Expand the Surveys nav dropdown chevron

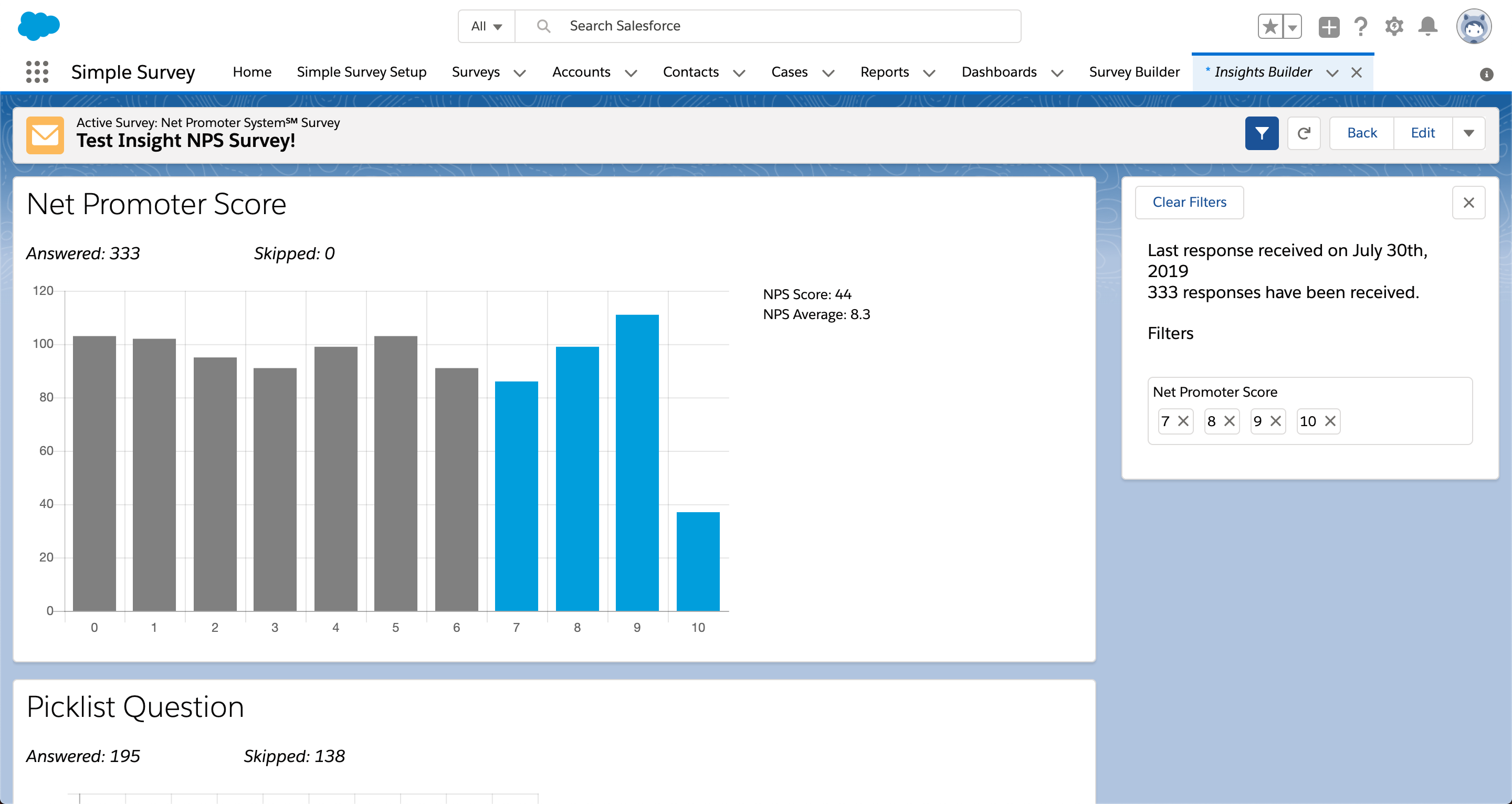click(x=519, y=73)
